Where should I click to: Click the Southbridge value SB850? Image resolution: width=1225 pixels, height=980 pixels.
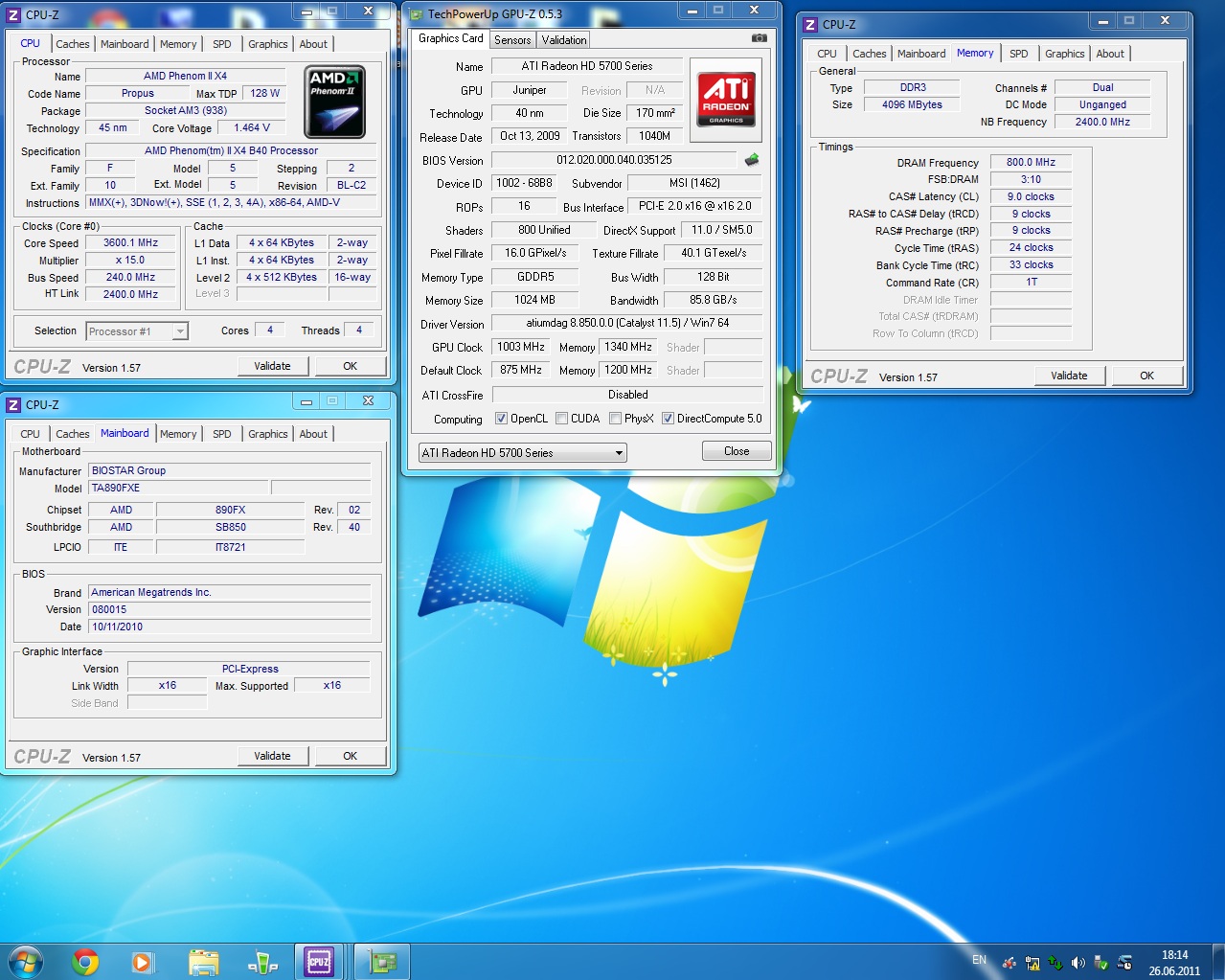[231, 527]
